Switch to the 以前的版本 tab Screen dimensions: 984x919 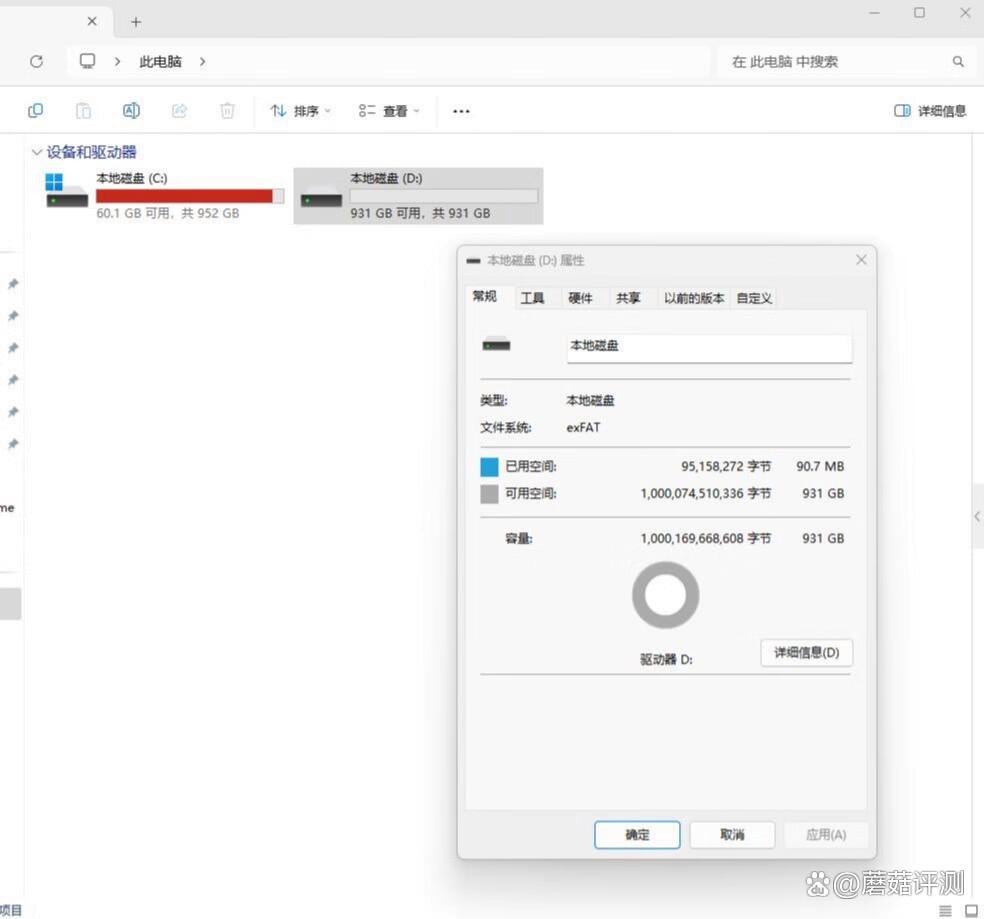[x=694, y=297]
